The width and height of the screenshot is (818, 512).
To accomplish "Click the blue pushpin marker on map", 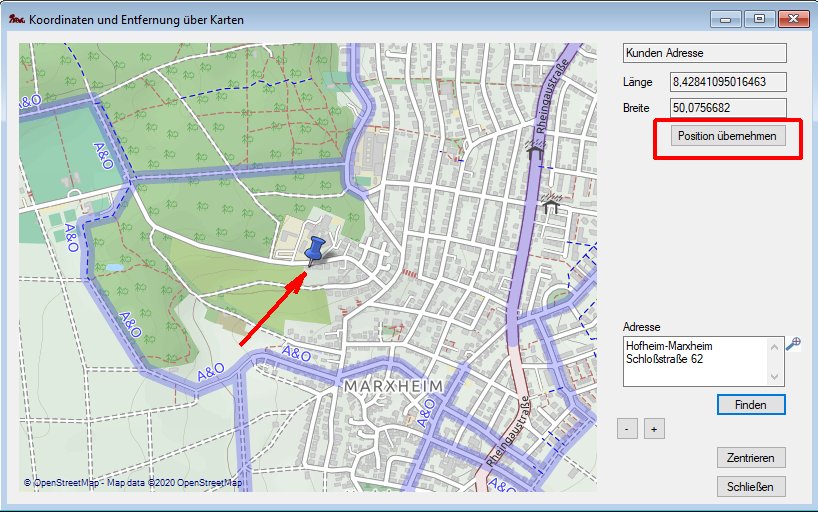I will [x=317, y=249].
